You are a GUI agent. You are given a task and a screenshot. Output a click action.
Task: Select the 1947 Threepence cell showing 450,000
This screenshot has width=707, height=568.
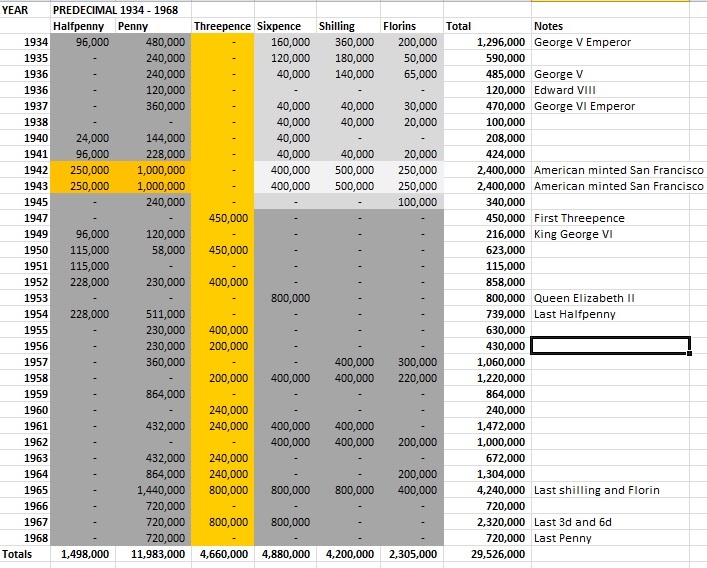click(x=223, y=218)
